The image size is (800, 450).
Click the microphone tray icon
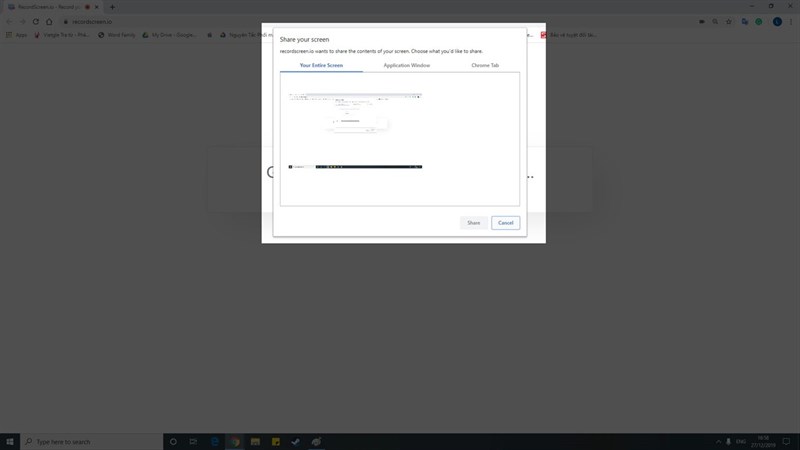click(728, 442)
